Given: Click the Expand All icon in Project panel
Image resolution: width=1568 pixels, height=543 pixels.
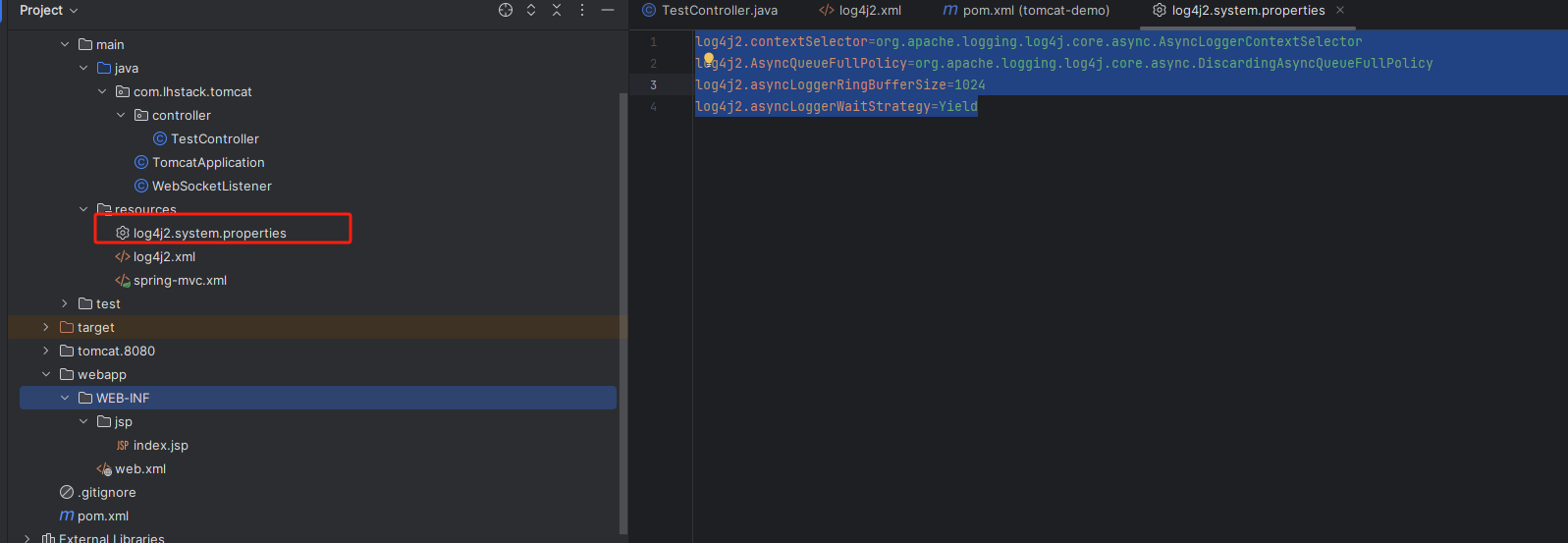Looking at the screenshot, I should click(x=531, y=10).
